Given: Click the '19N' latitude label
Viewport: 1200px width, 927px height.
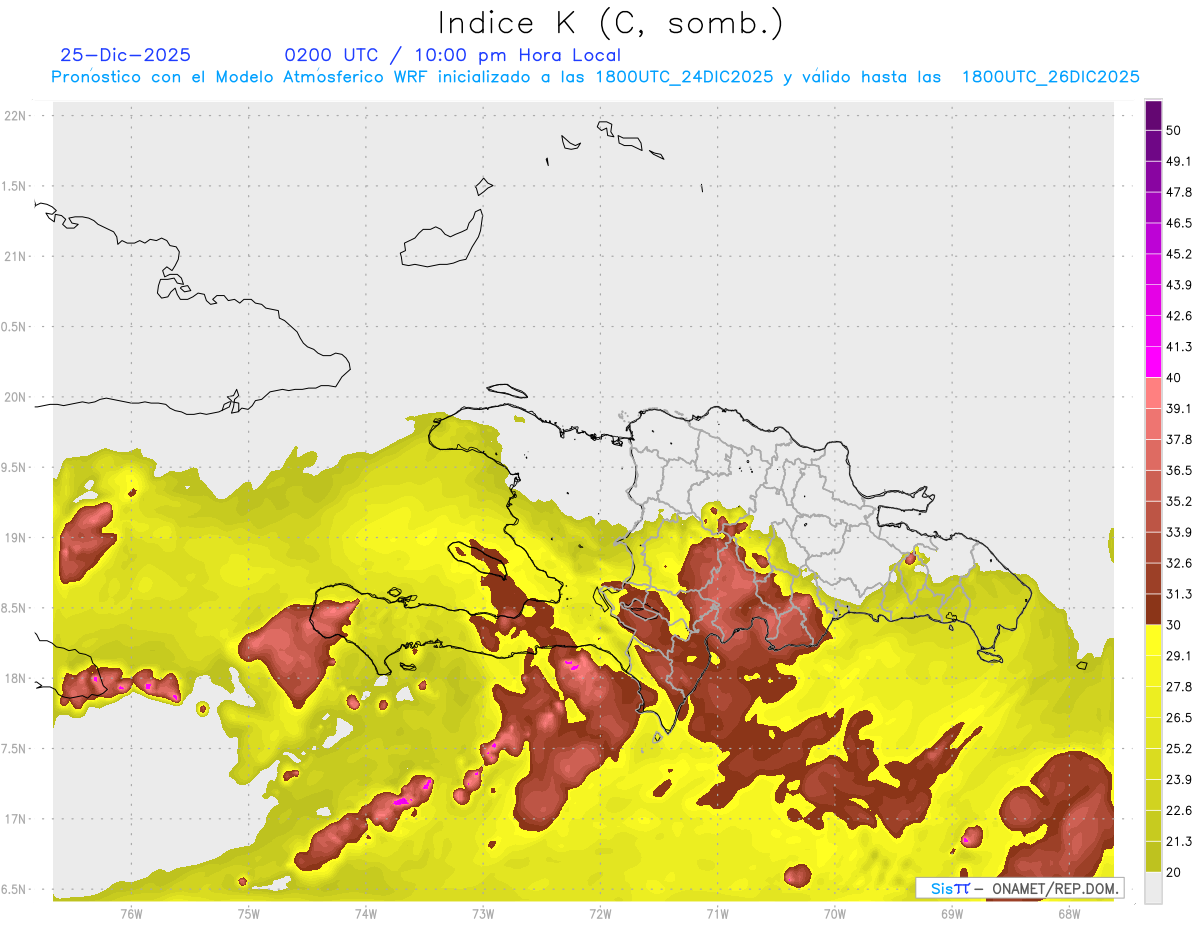Looking at the screenshot, I should [15, 538].
